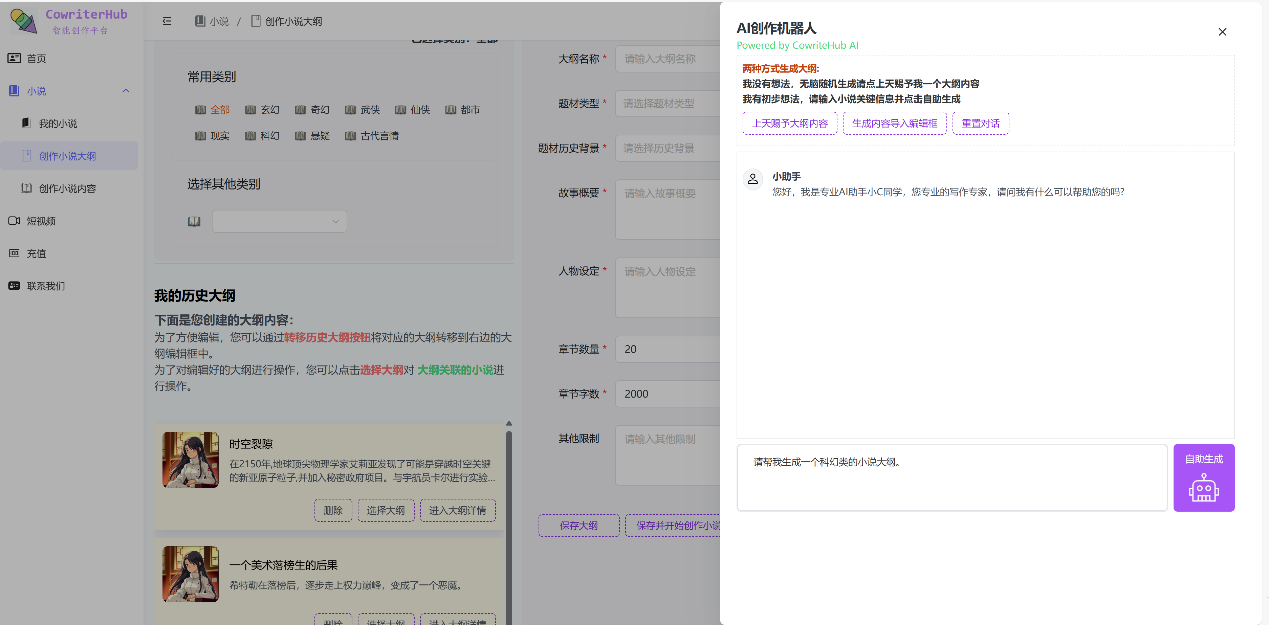Focus the 故事概要 text area

click(667, 209)
